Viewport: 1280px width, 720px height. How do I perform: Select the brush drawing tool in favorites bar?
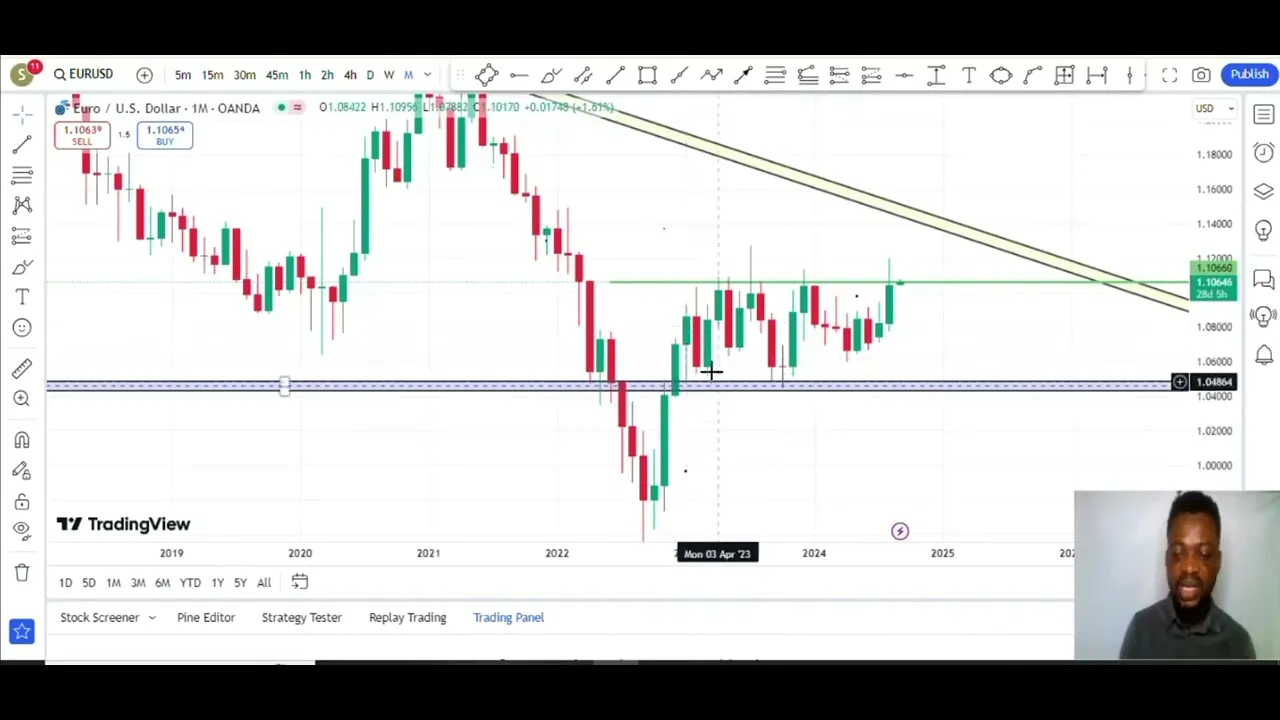click(551, 75)
